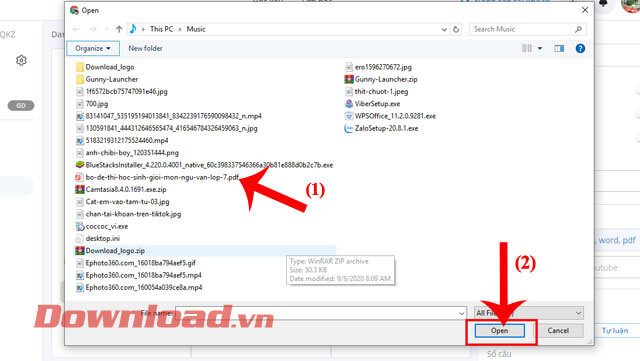
Task: Expand the address bar history dropdown
Action: (x=444, y=29)
